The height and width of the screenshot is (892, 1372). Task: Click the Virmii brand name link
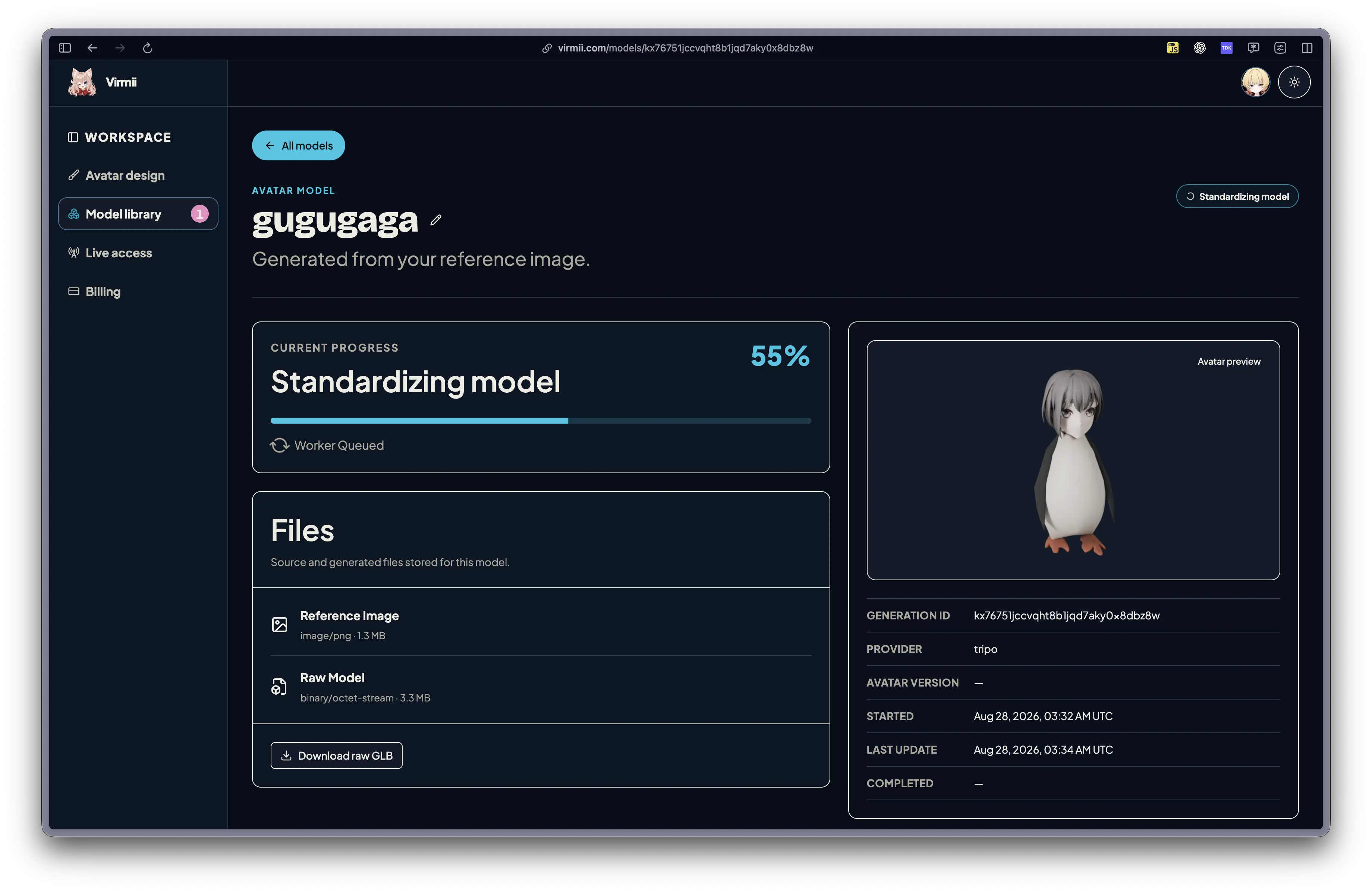point(121,82)
